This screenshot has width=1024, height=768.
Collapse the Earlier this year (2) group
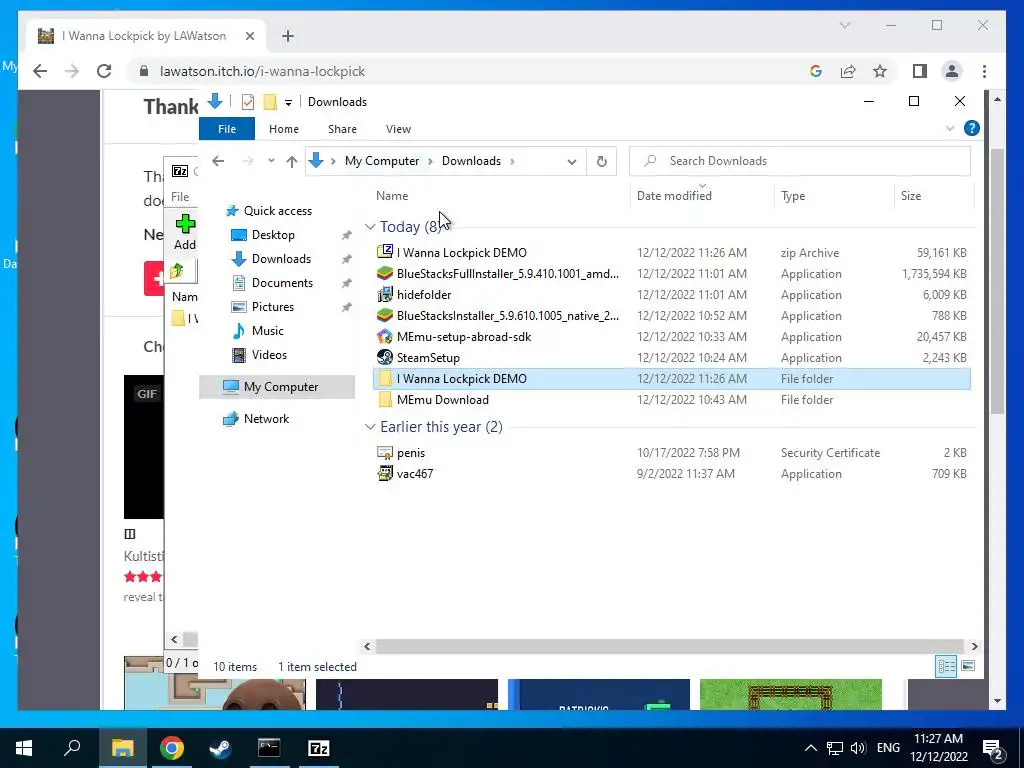370,427
